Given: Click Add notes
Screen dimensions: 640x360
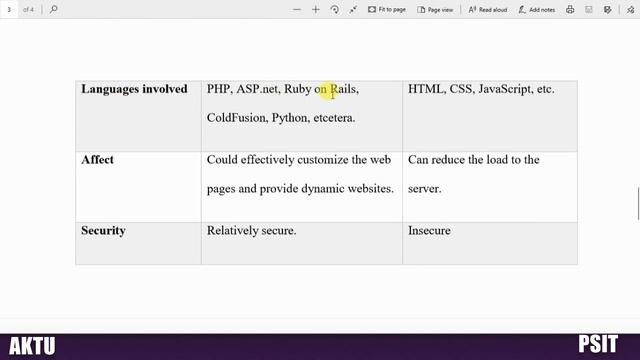Looking at the screenshot, I should pos(537,9).
